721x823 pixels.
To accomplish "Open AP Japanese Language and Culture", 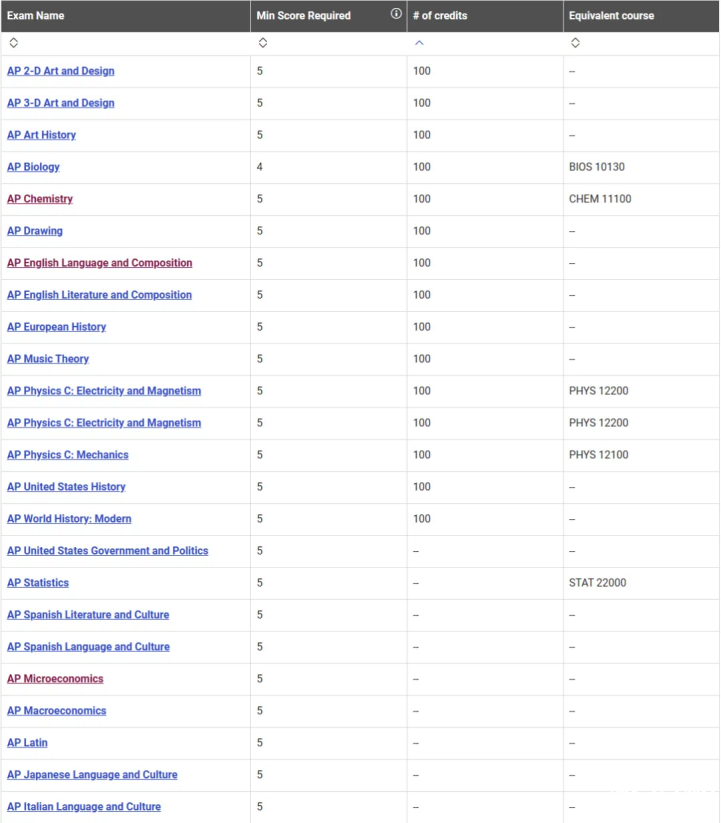I will pos(92,775).
